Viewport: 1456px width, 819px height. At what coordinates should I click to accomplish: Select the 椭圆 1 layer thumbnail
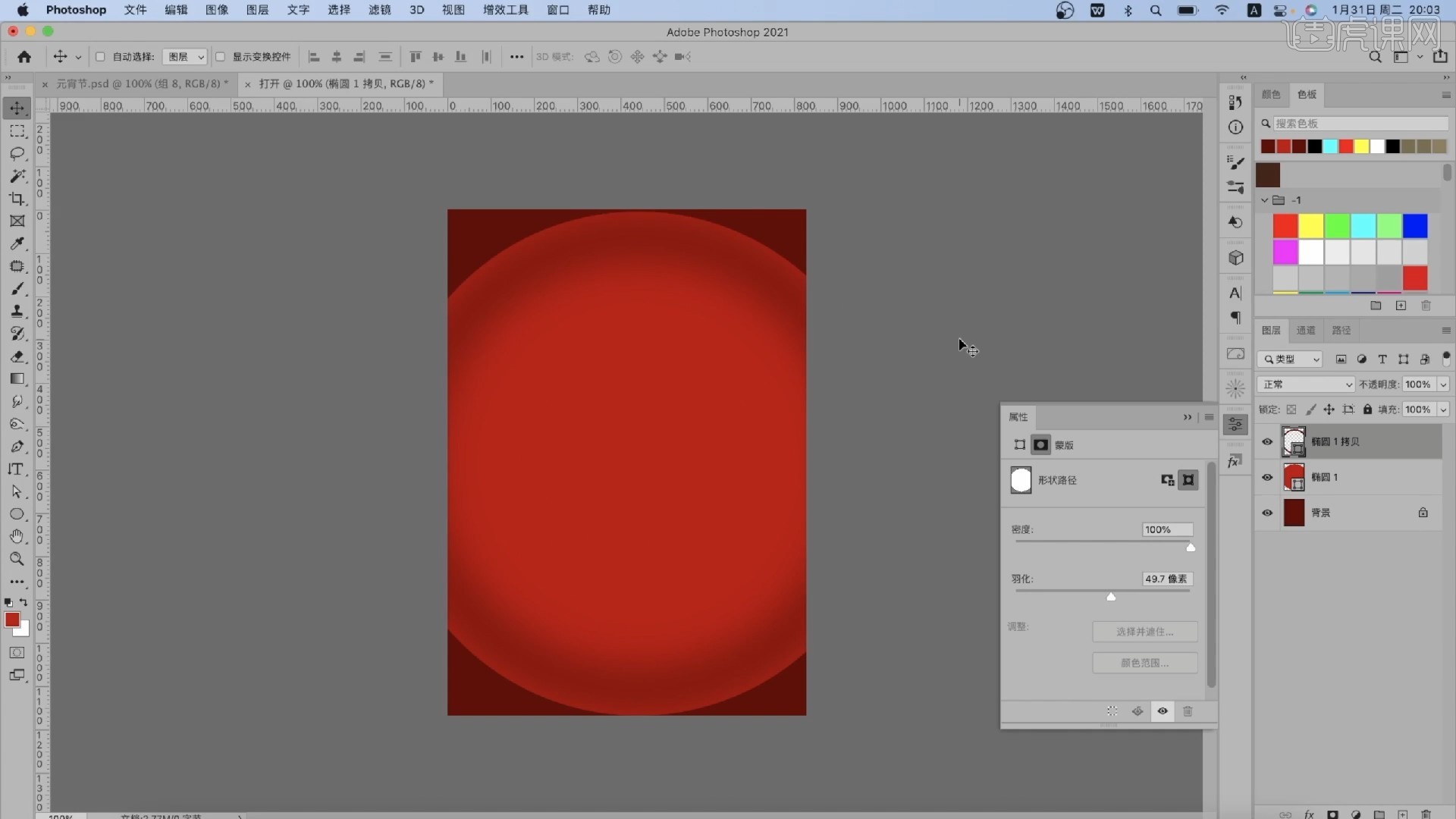pyautogui.click(x=1293, y=478)
